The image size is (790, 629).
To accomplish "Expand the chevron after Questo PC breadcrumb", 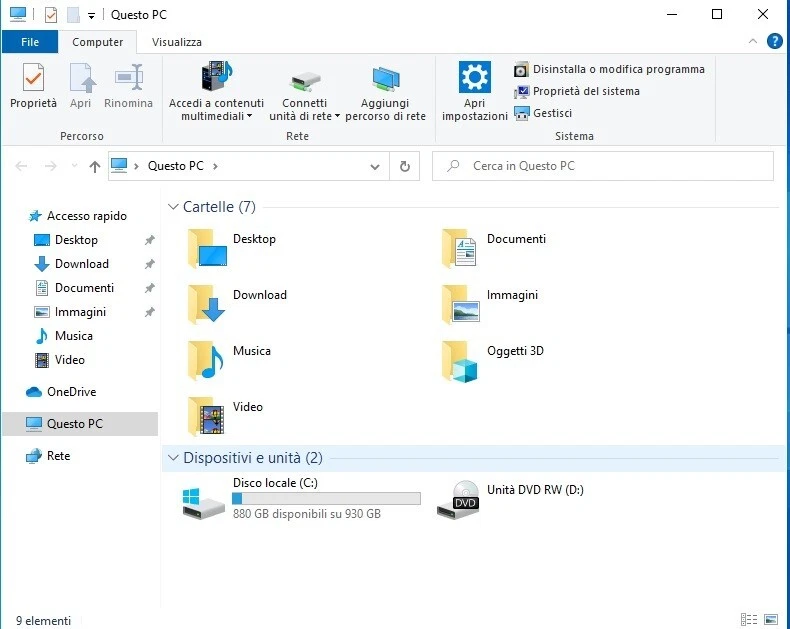I will (x=215, y=166).
